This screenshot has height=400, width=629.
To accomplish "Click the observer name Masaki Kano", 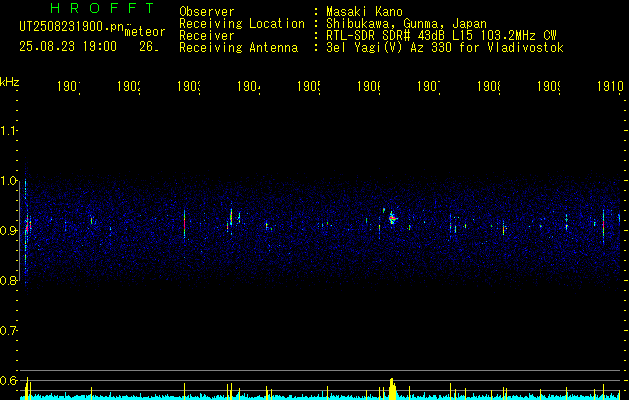I will [364, 12].
